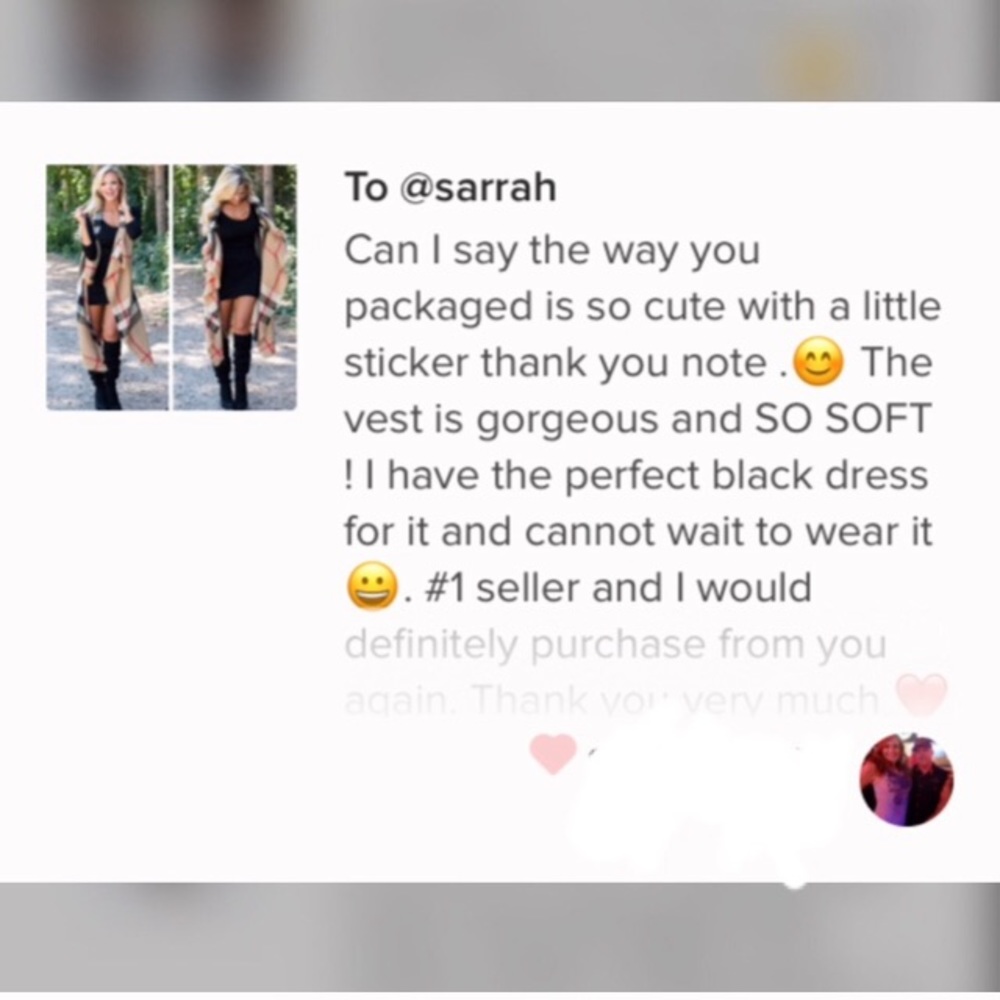
Task: Open the right product photo thumbnail
Action: coord(235,287)
